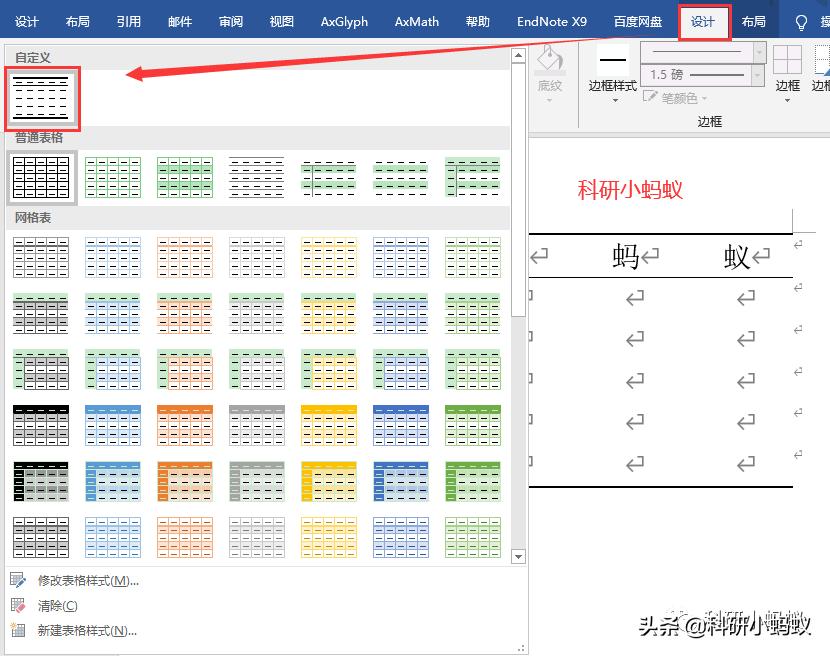
Task: Select the orange grid table light style
Action: 185,257
